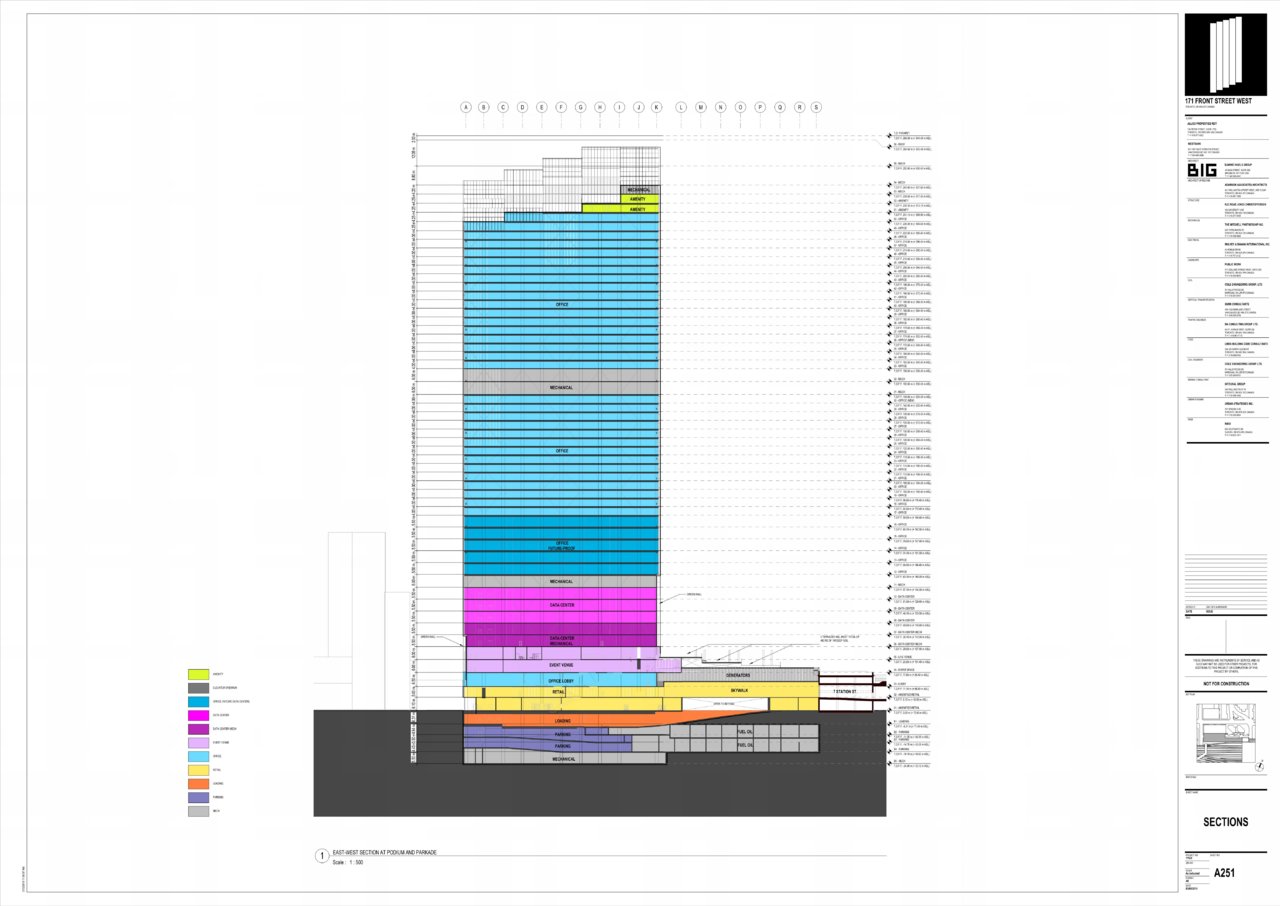This screenshot has width=1280, height=906.
Task: Click grid bubble P
Action: tap(759, 107)
